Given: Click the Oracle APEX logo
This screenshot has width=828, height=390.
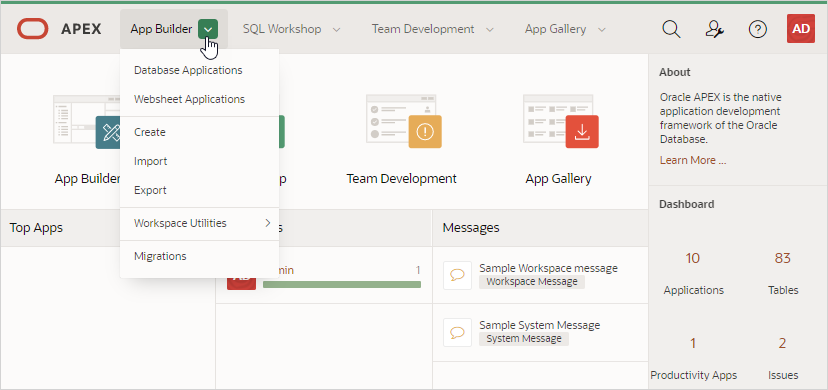Looking at the screenshot, I should [59, 29].
